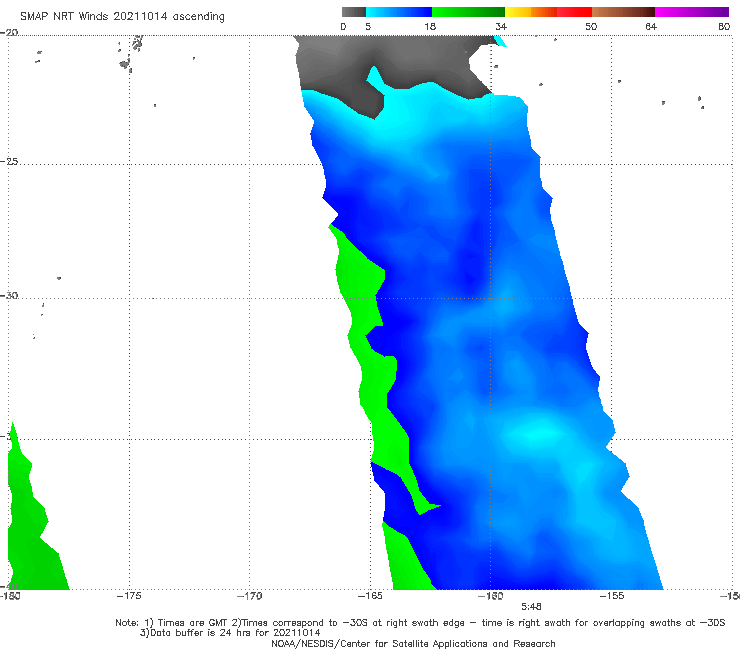Click the note line starting "Note: 1) Times are GMT"
740x650 pixels.
click(x=420, y=623)
